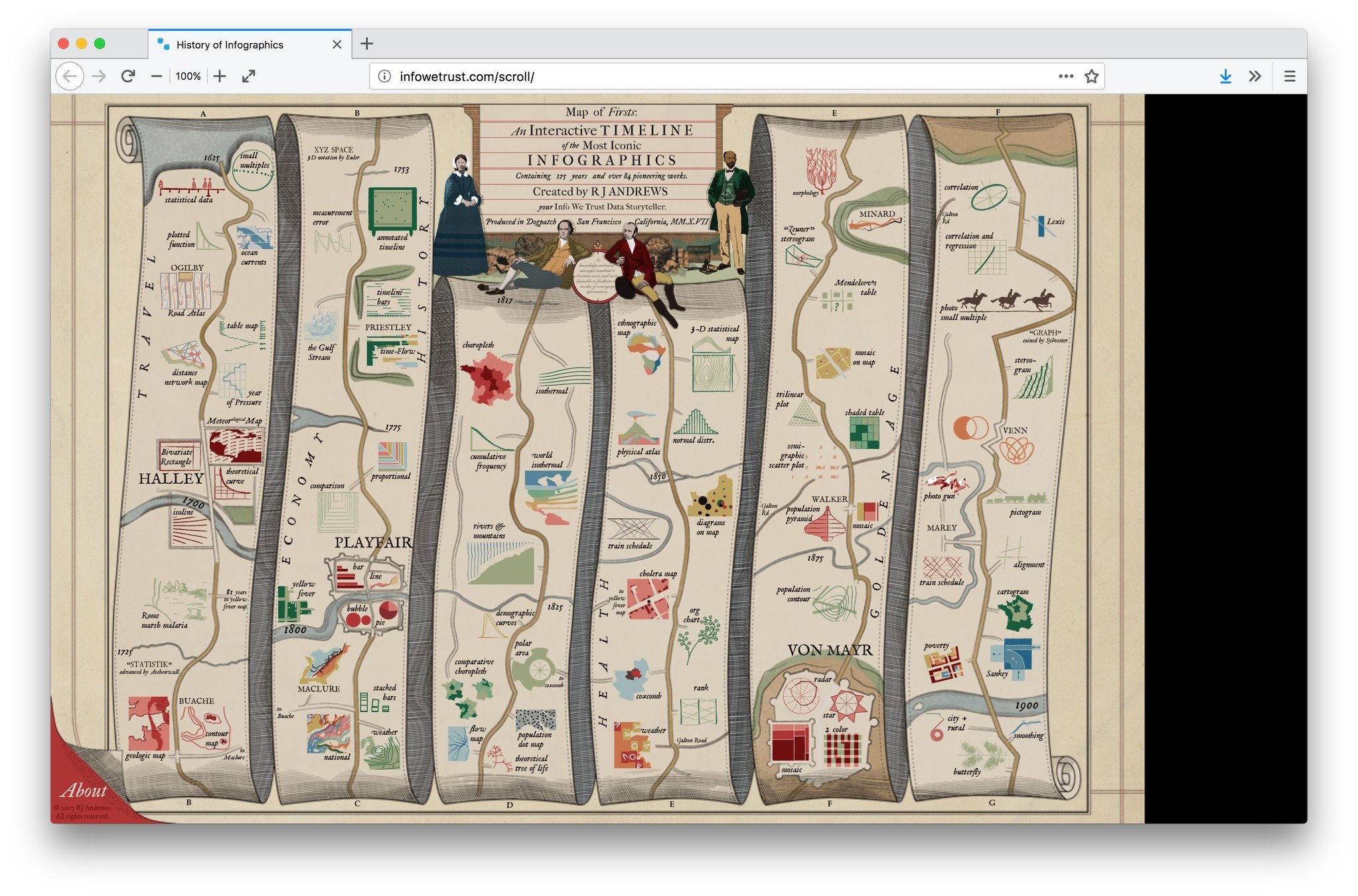Click the green annotated timeline square
This screenshot has height=896, width=1358.
click(392, 209)
